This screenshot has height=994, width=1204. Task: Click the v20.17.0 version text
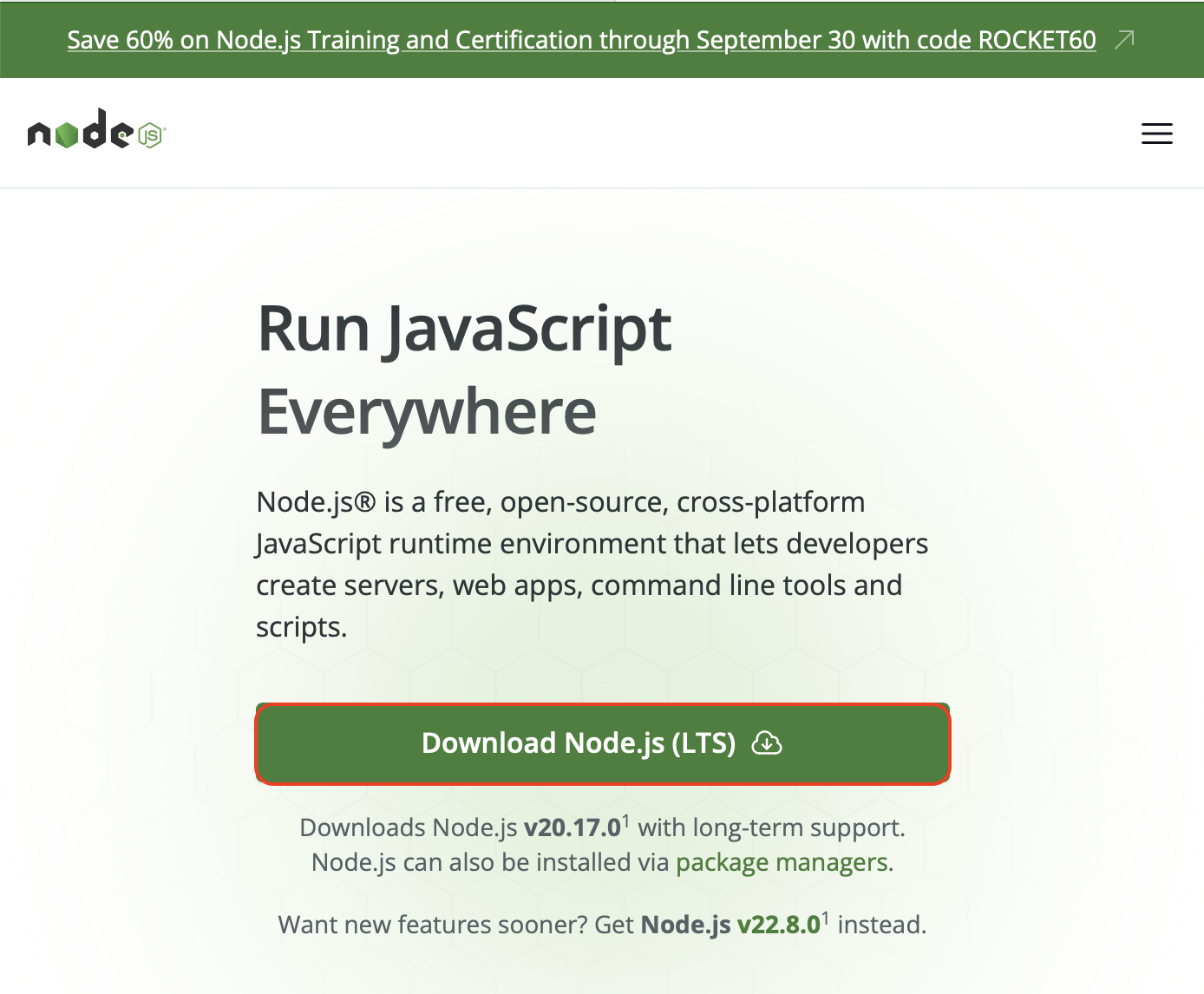coord(573,827)
